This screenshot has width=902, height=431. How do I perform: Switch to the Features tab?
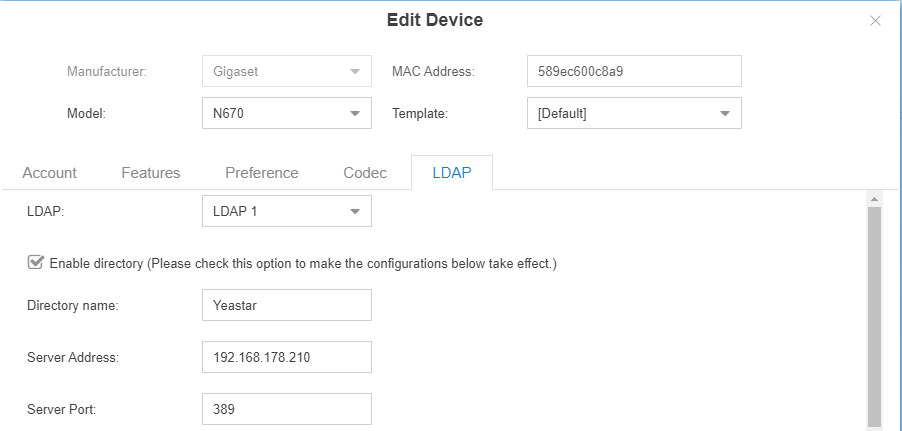coord(151,173)
